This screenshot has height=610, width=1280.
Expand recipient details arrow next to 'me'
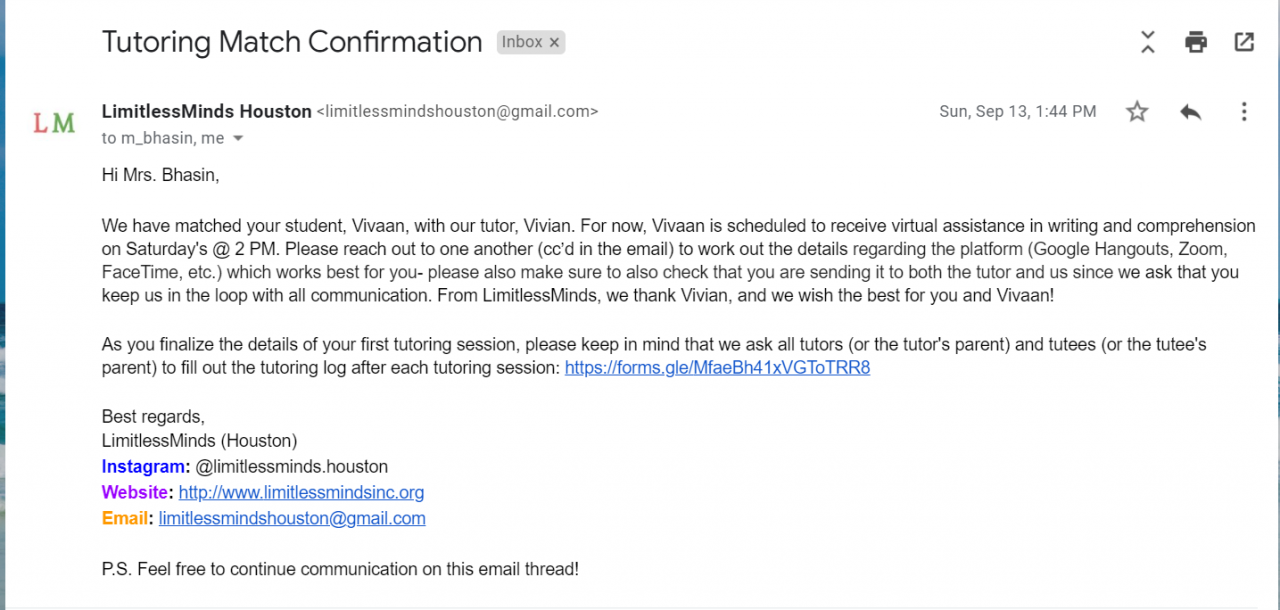tap(238, 138)
